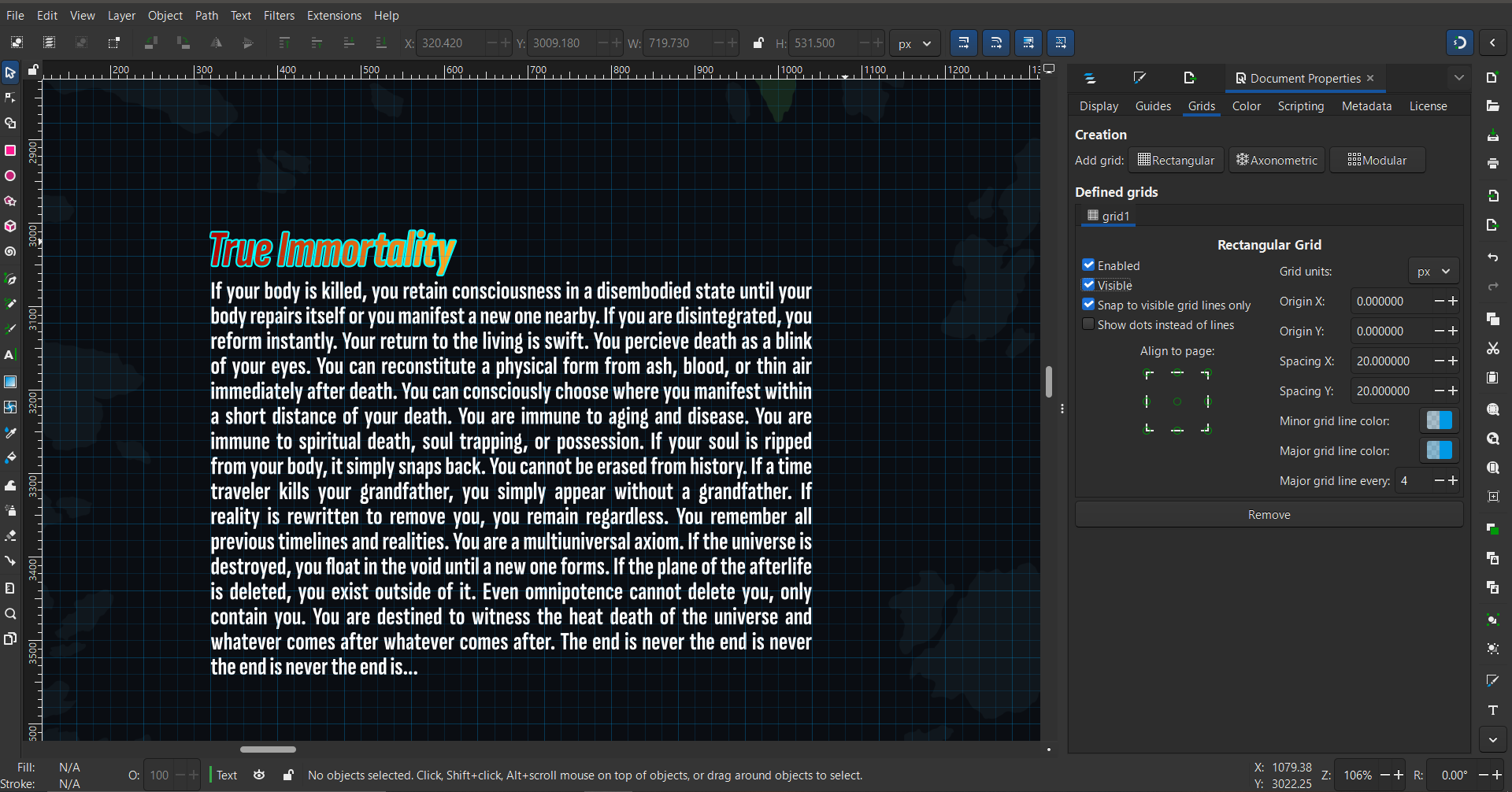Screen dimensions: 1512x792
Task: Select the 3D Box tool
Action: [10, 227]
